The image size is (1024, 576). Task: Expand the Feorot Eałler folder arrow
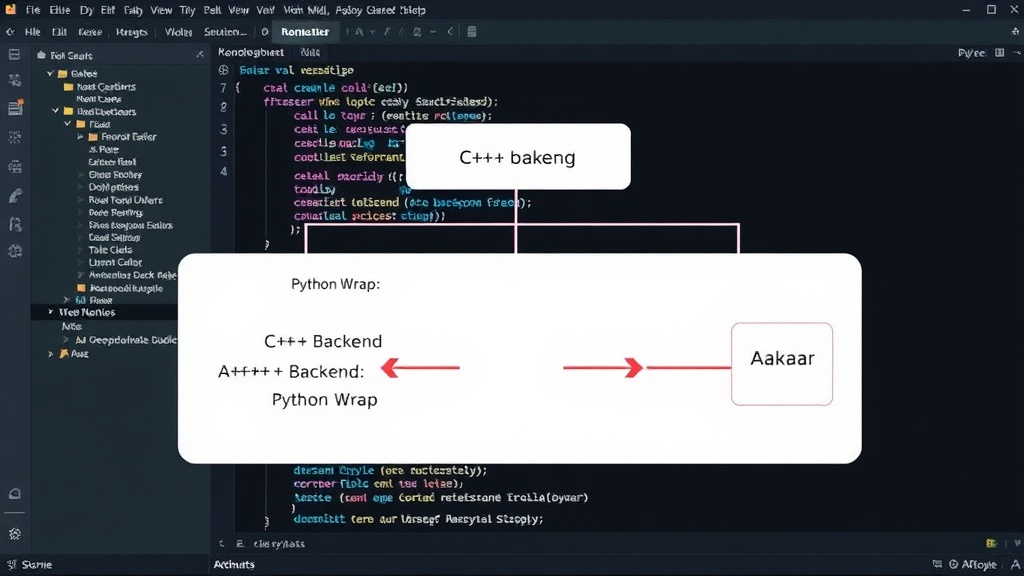(80, 137)
